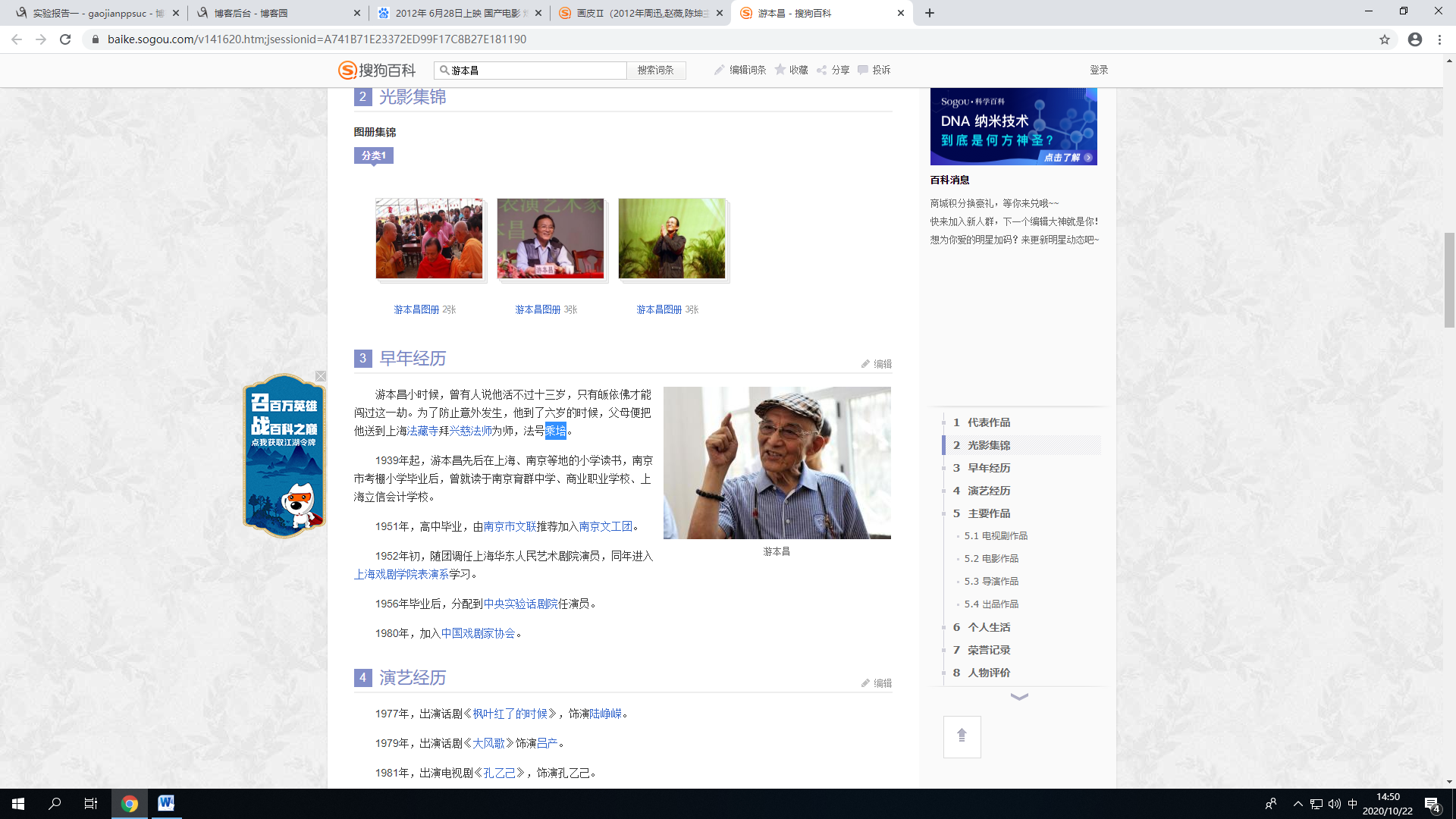Jump to 个人生活 in contents list
This screenshot has height=819, width=1456.
[x=989, y=627]
